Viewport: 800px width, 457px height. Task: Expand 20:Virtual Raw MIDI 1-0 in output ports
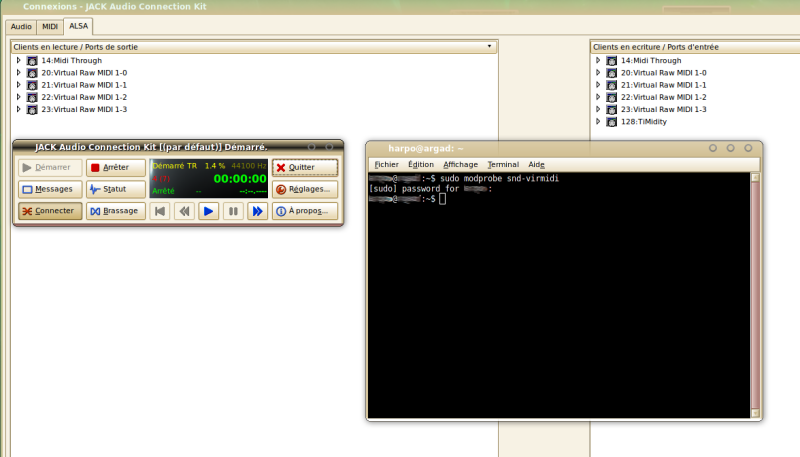(18, 72)
